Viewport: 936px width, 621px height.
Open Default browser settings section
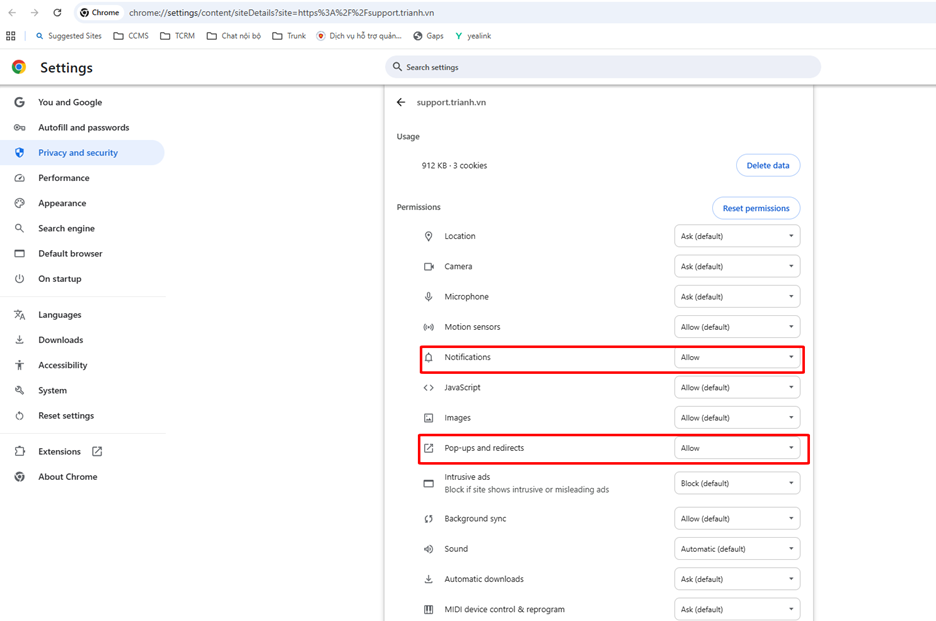point(82,254)
